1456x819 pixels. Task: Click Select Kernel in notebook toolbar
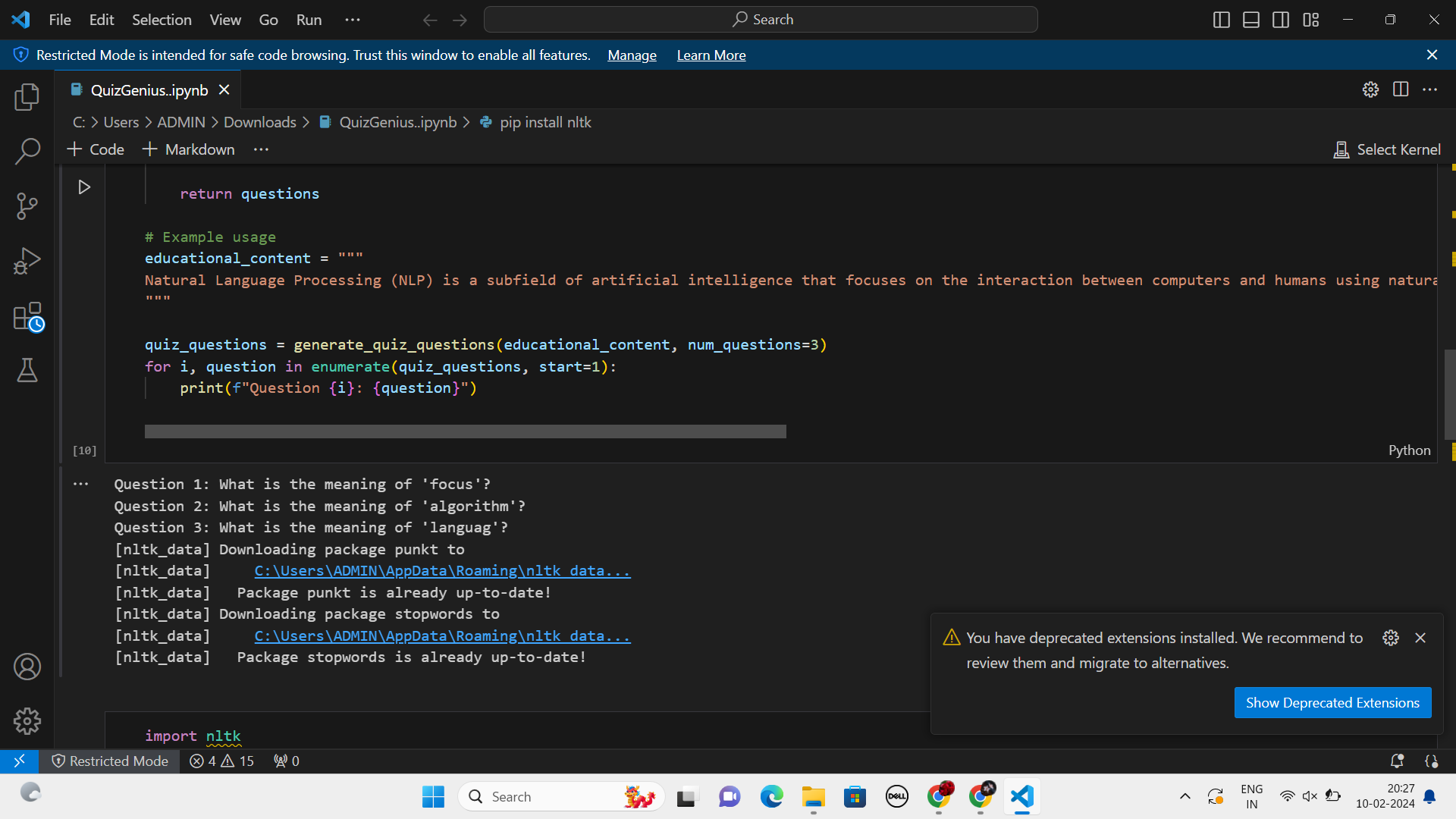tap(1387, 149)
